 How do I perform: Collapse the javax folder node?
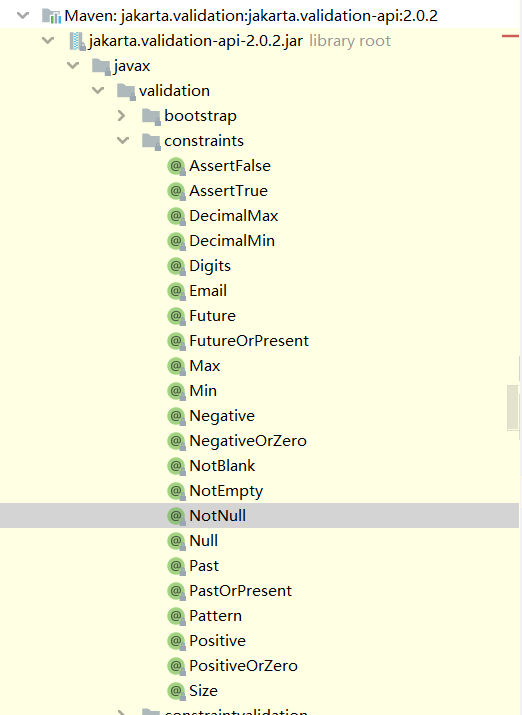click(x=73, y=66)
